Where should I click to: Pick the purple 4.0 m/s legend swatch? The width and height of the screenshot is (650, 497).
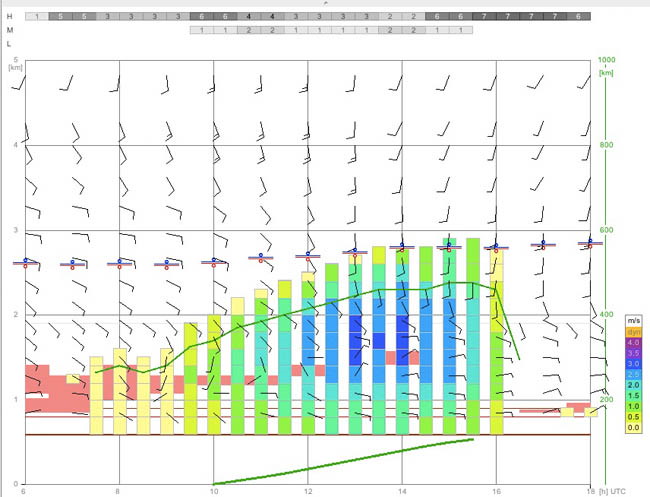pos(633,343)
